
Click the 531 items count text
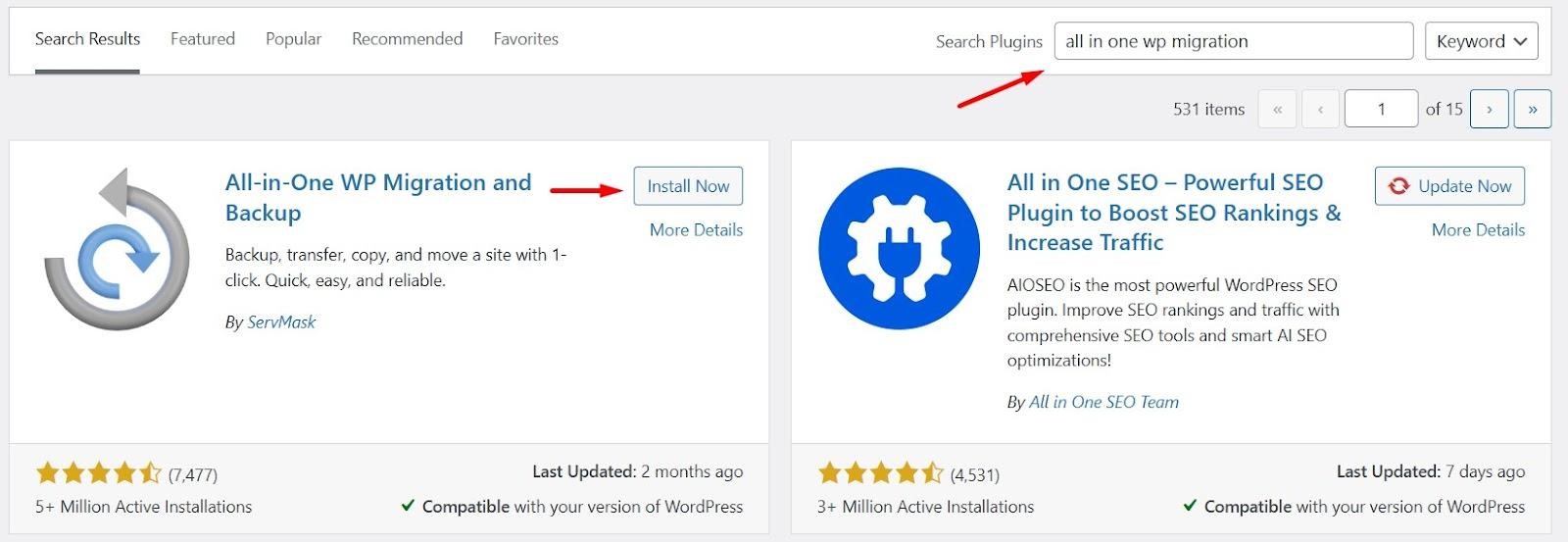point(1208,109)
